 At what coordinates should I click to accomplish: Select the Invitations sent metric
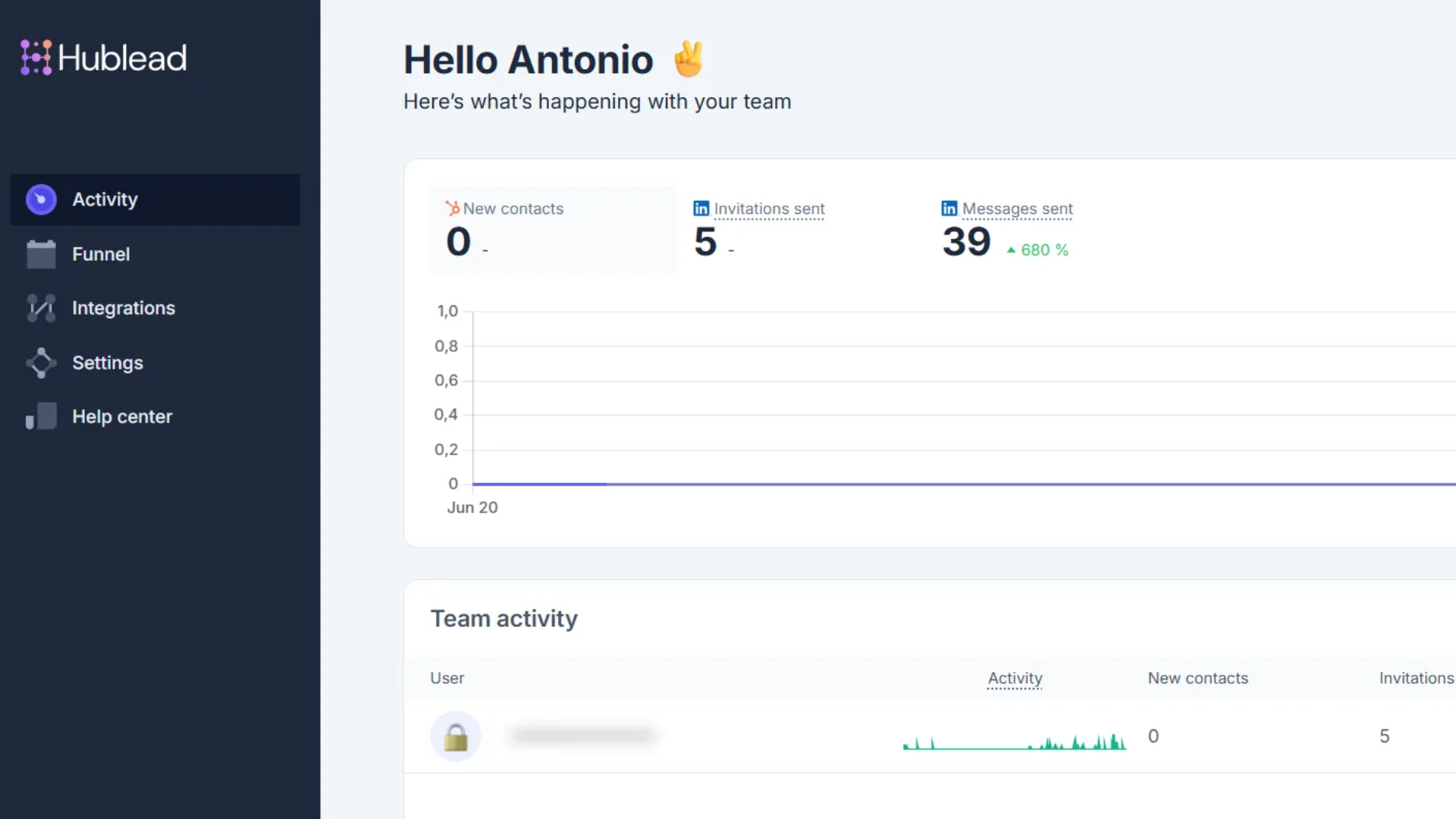pyautogui.click(x=769, y=209)
